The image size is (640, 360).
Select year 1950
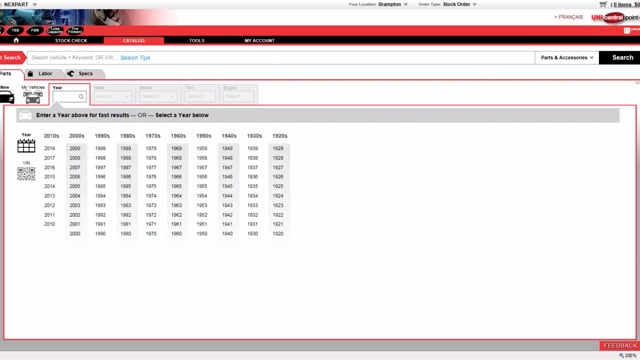click(202, 234)
